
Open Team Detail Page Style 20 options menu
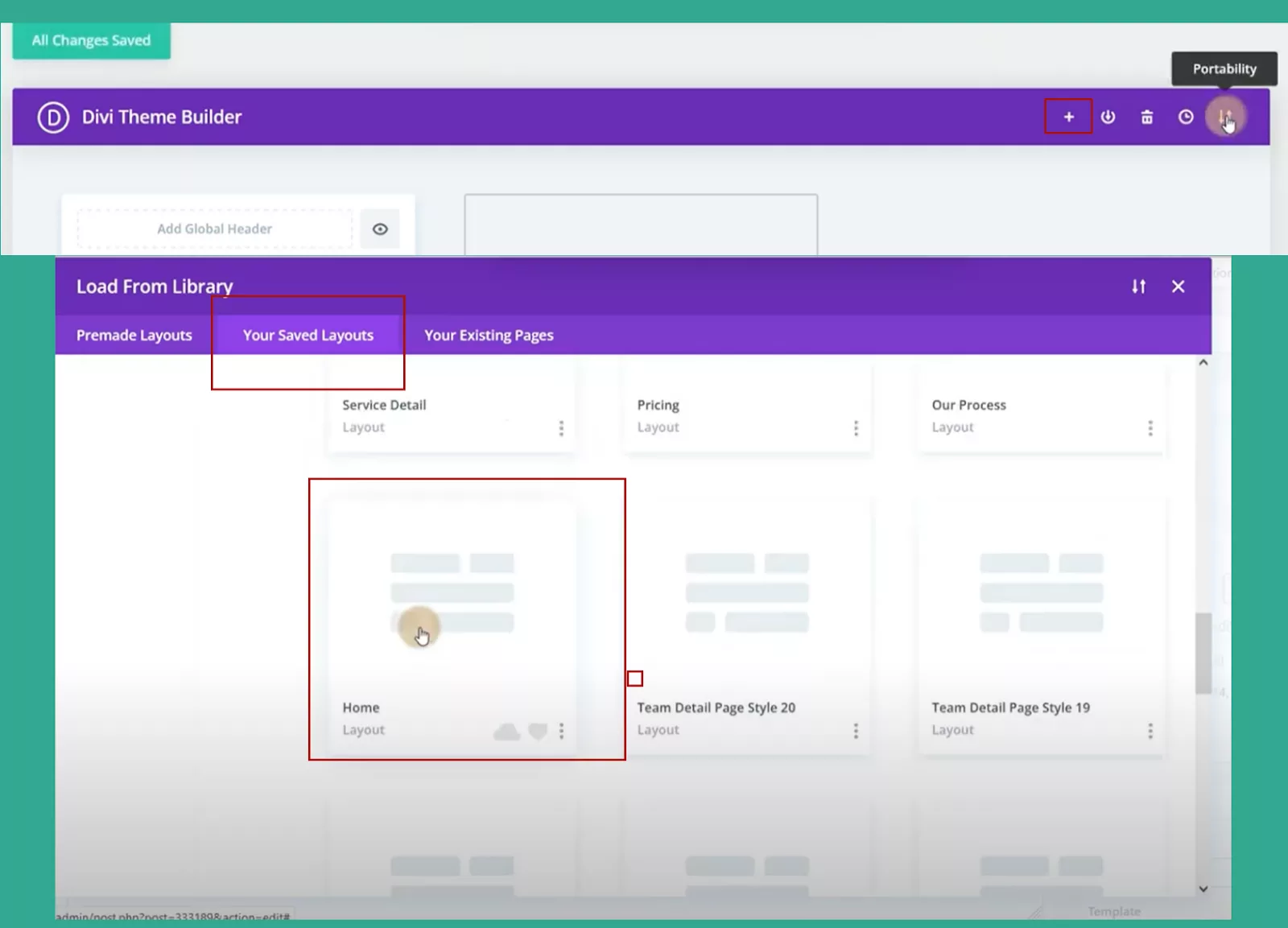click(x=856, y=731)
